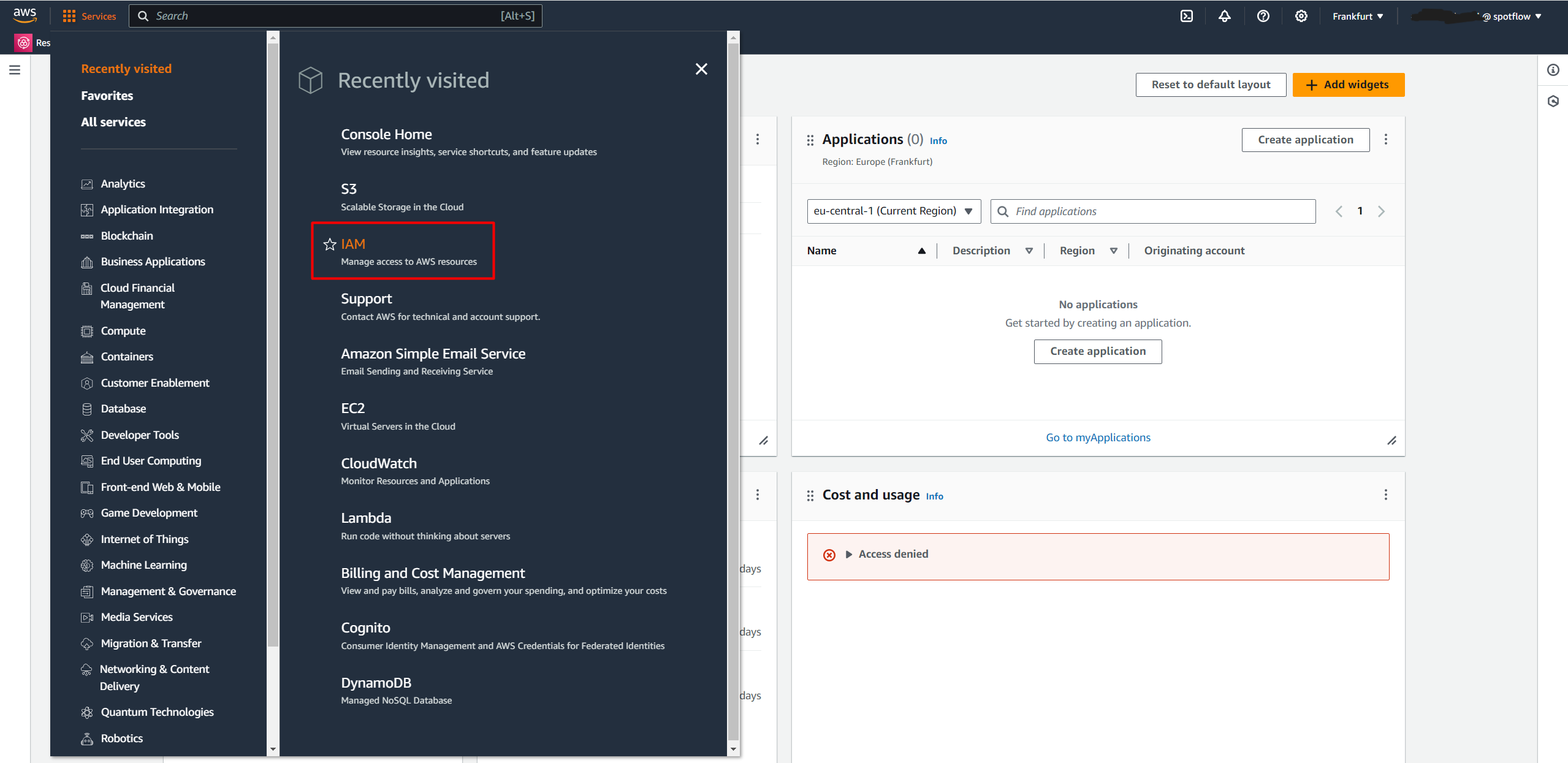The width and height of the screenshot is (1568, 763).
Task: Click the hexagon icon on the right edge
Action: (x=1553, y=101)
